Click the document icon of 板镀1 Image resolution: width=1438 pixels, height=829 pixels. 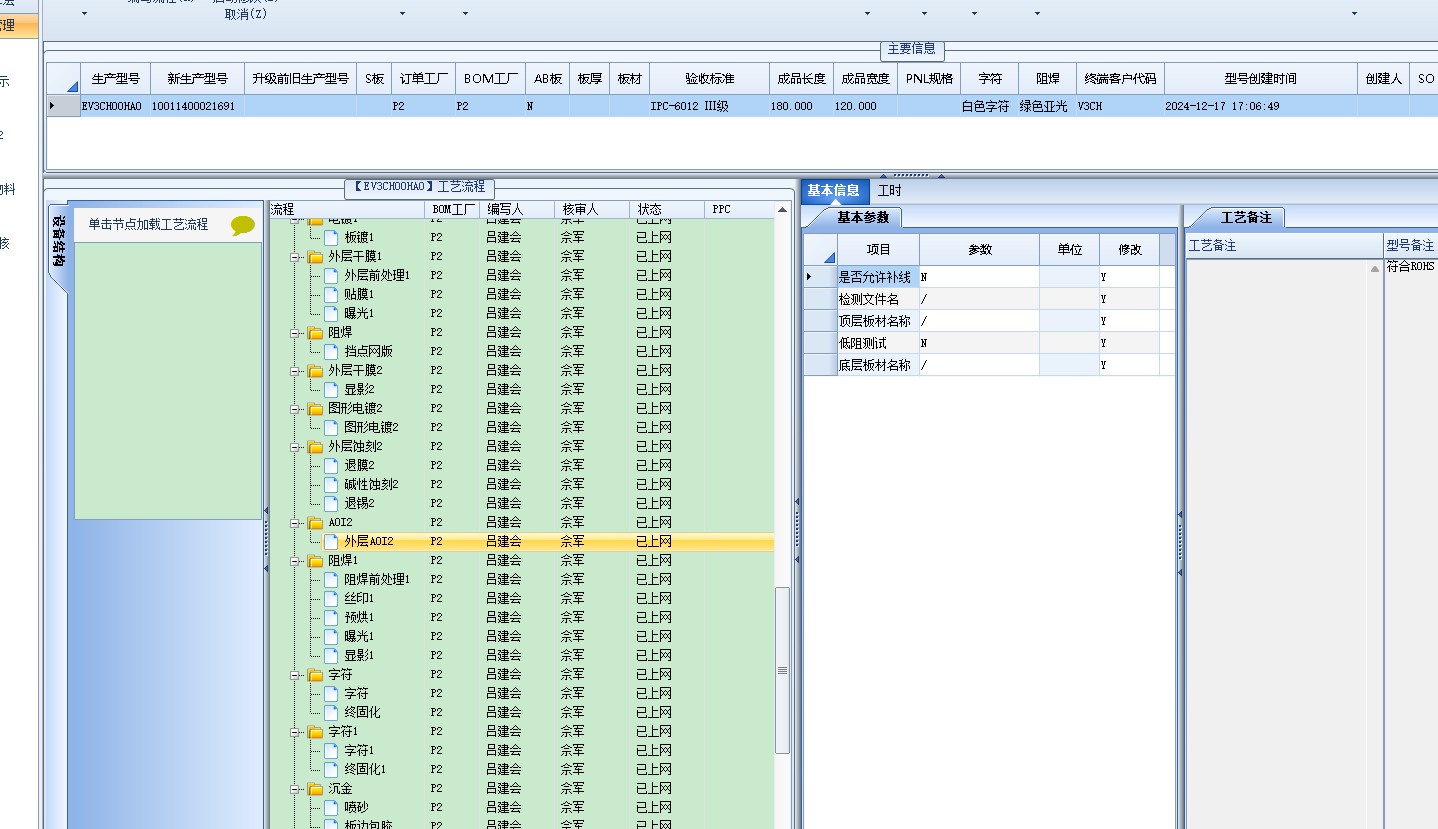pyautogui.click(x=331, y=238)
